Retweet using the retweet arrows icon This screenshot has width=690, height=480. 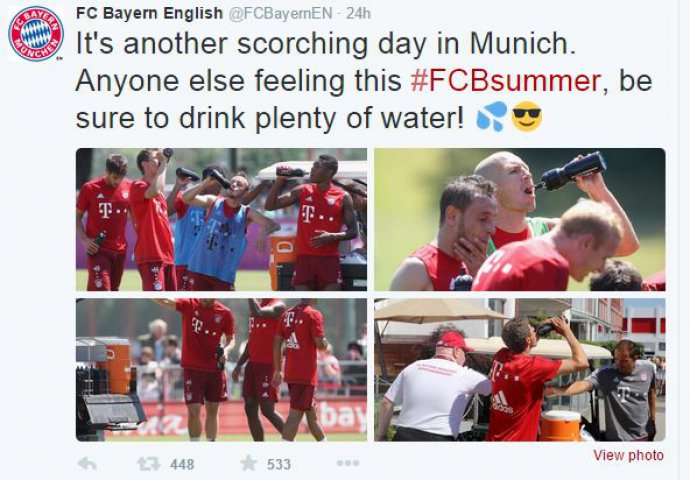(x=148, y=464)
